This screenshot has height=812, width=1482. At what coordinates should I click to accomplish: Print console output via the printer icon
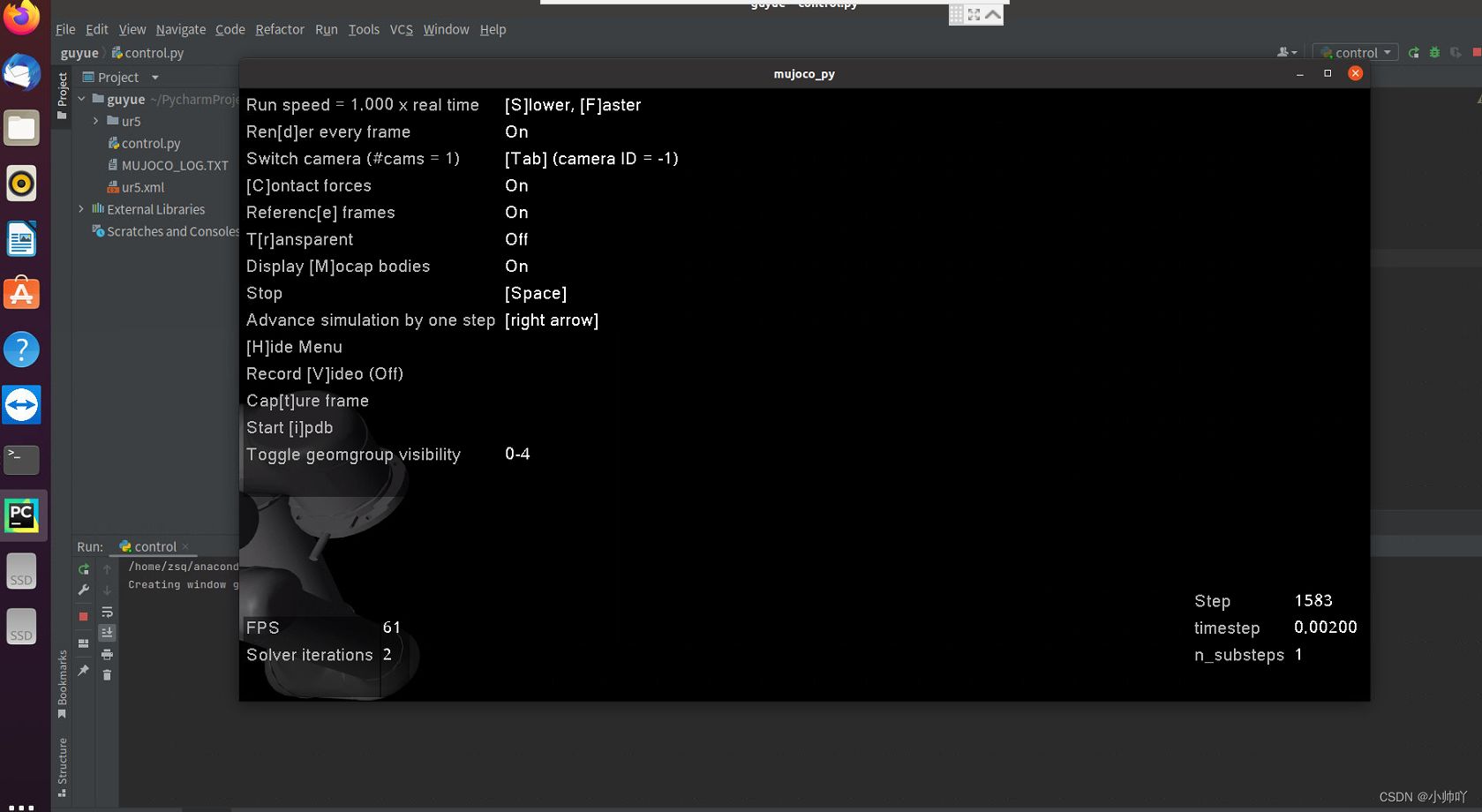(x=108, y=654)
